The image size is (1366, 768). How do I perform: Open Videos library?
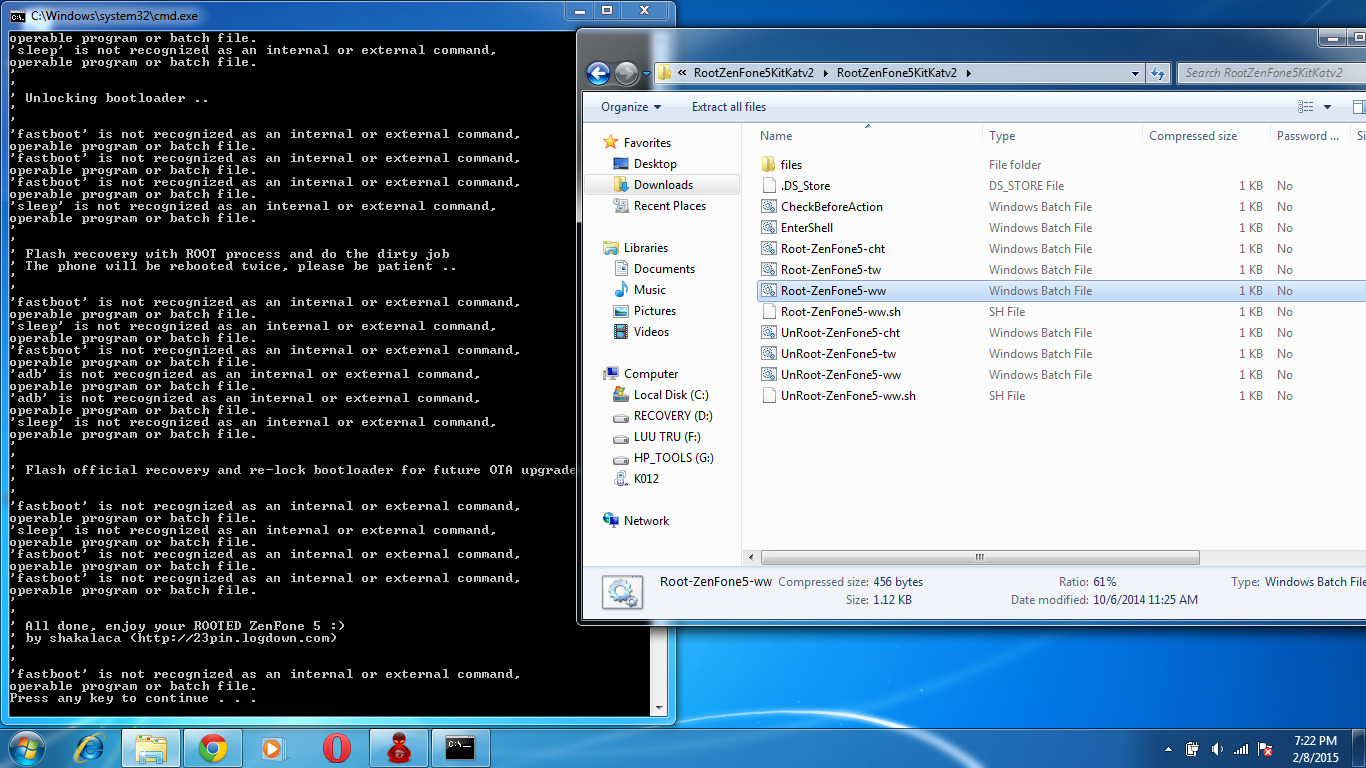coord(651,332)
